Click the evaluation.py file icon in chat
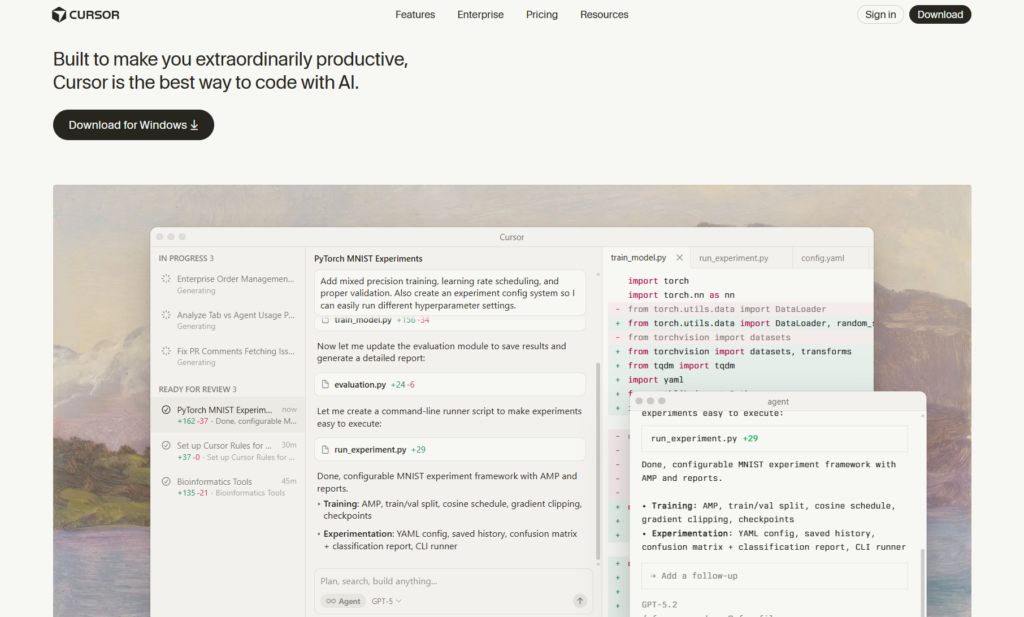 tap(325, 384)
